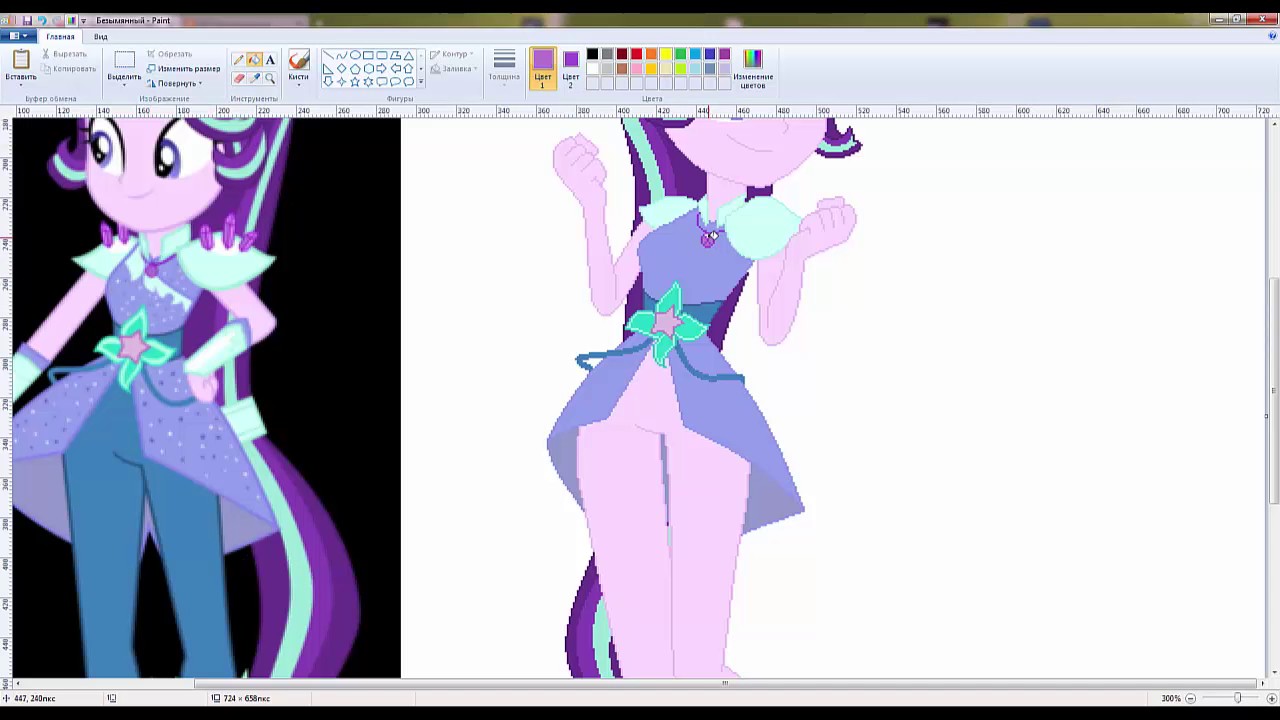
Task: Choose the Rectangle shape
Action: pos(368,55)
